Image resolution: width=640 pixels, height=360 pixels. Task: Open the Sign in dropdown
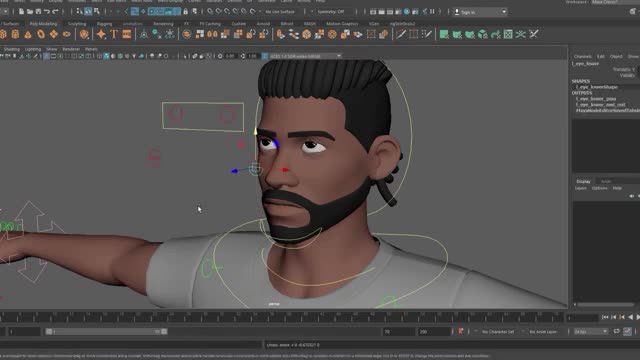(x=480, y=12)
